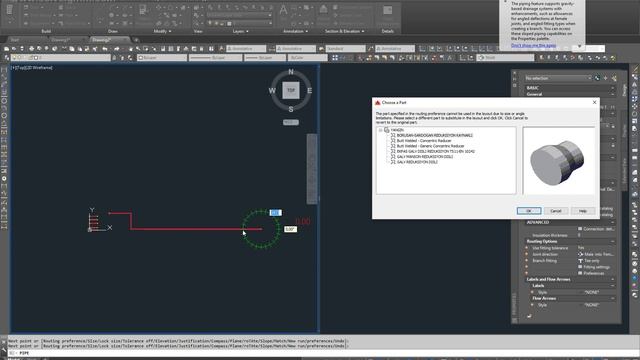Click OK in the Choose a Part dialog
This screenshot has width=640, height=360.
(x=529, y=211)
